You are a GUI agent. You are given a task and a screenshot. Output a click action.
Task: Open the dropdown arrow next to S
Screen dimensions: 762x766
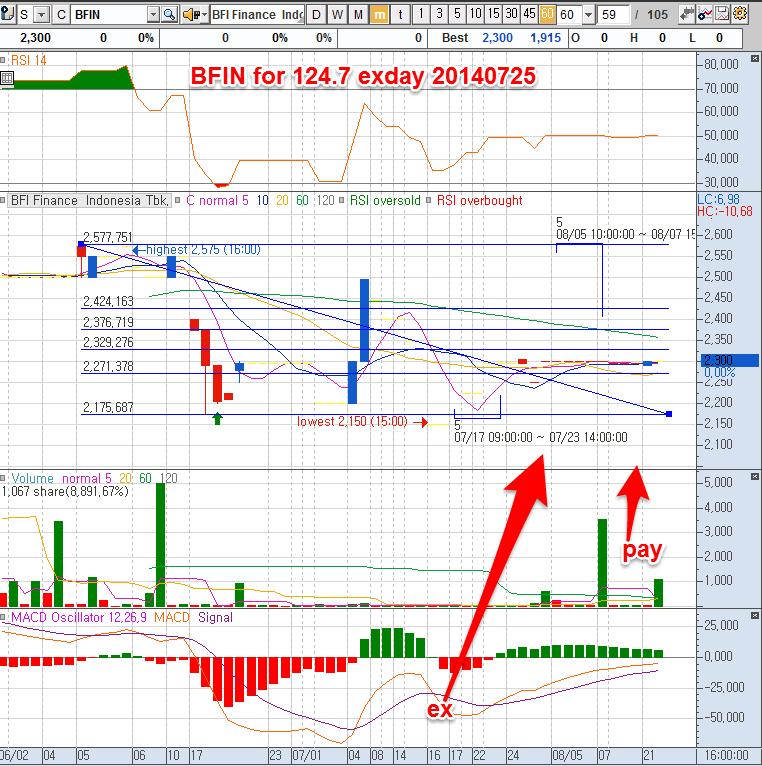coord(42,15)
